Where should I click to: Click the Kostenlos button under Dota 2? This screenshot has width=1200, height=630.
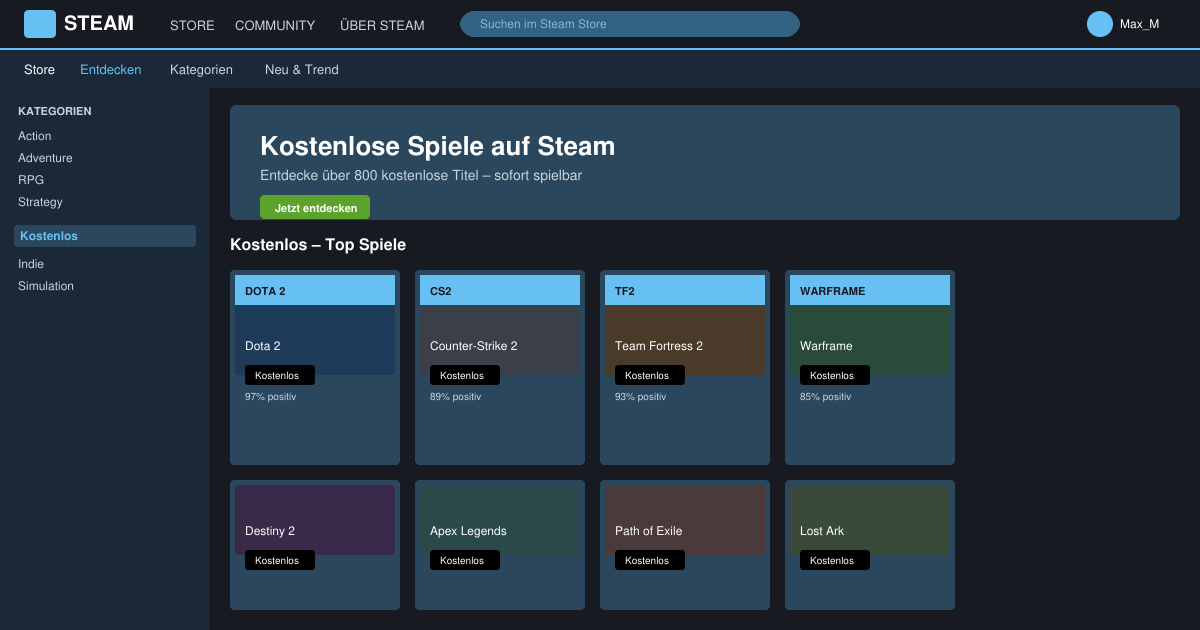coord(280,375)
